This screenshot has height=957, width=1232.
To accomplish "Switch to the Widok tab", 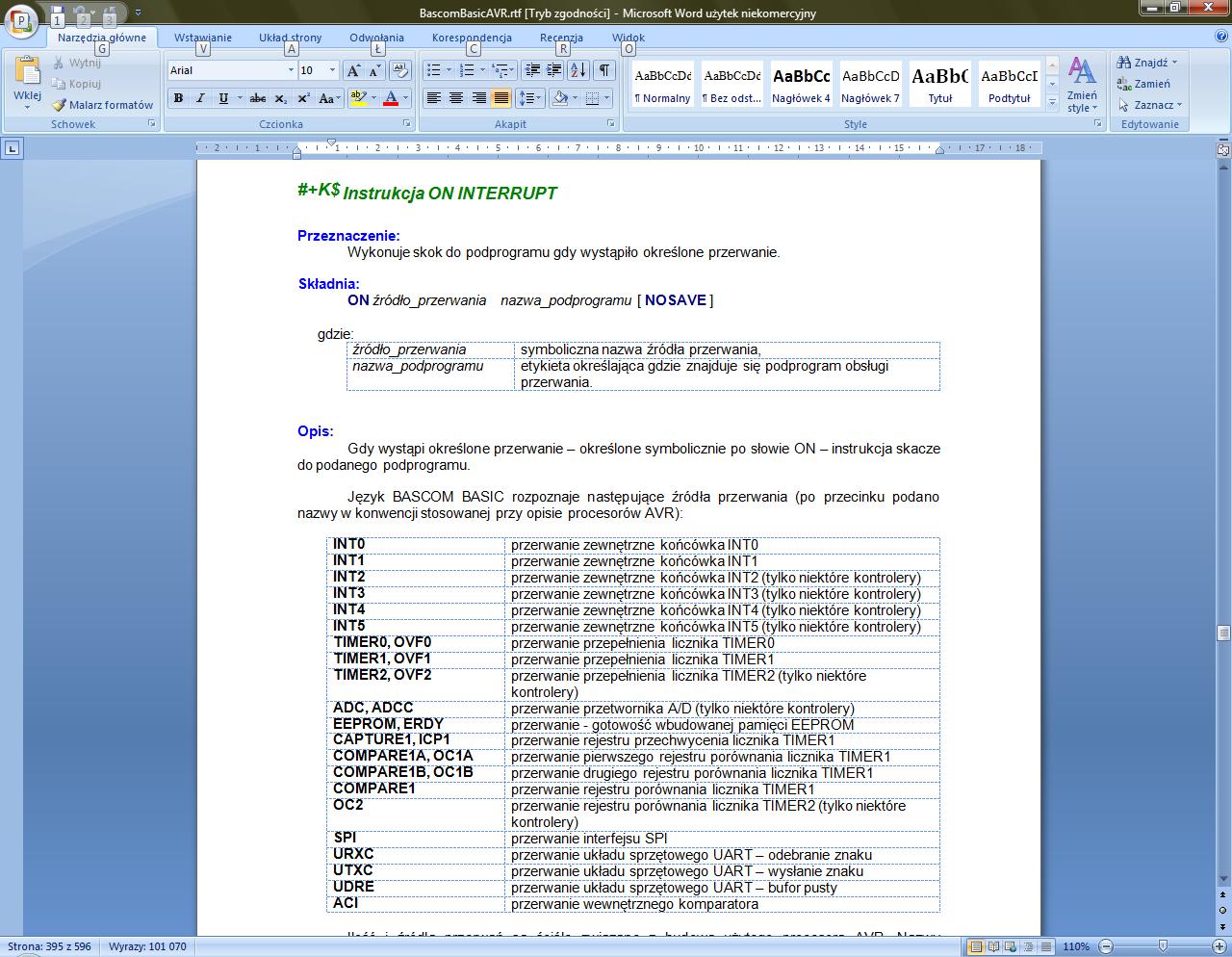I will (x=629, y=38).
